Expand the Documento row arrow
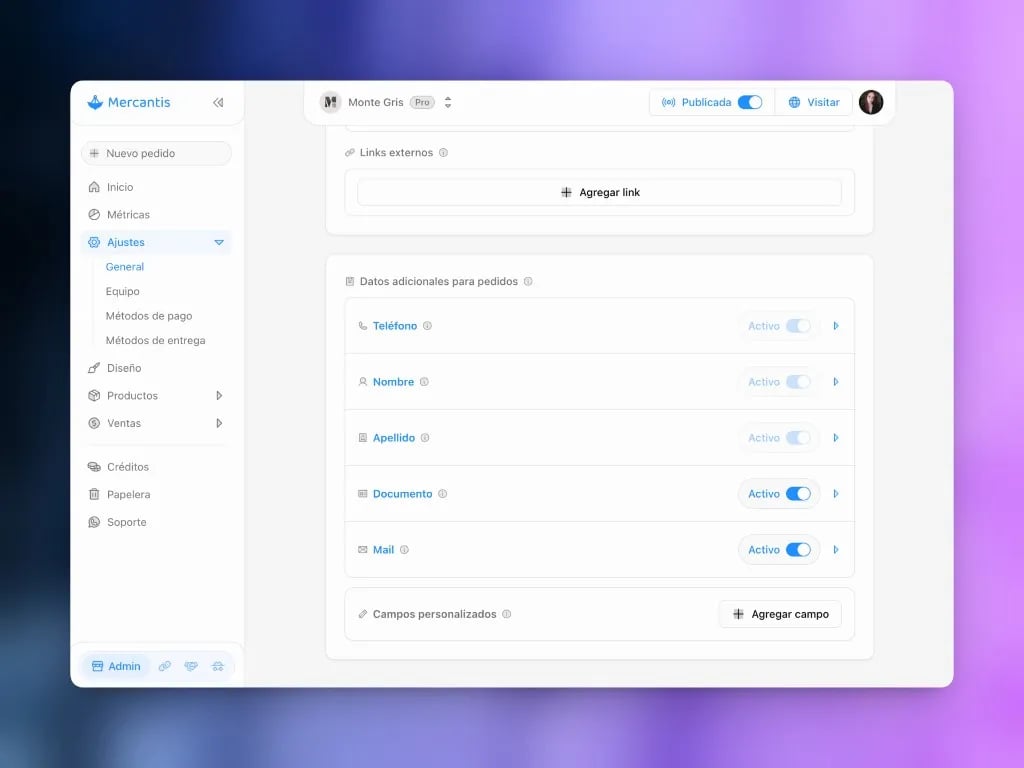Image resolution: width=1024 pixels, height=768 pixels. coord(836,494)
